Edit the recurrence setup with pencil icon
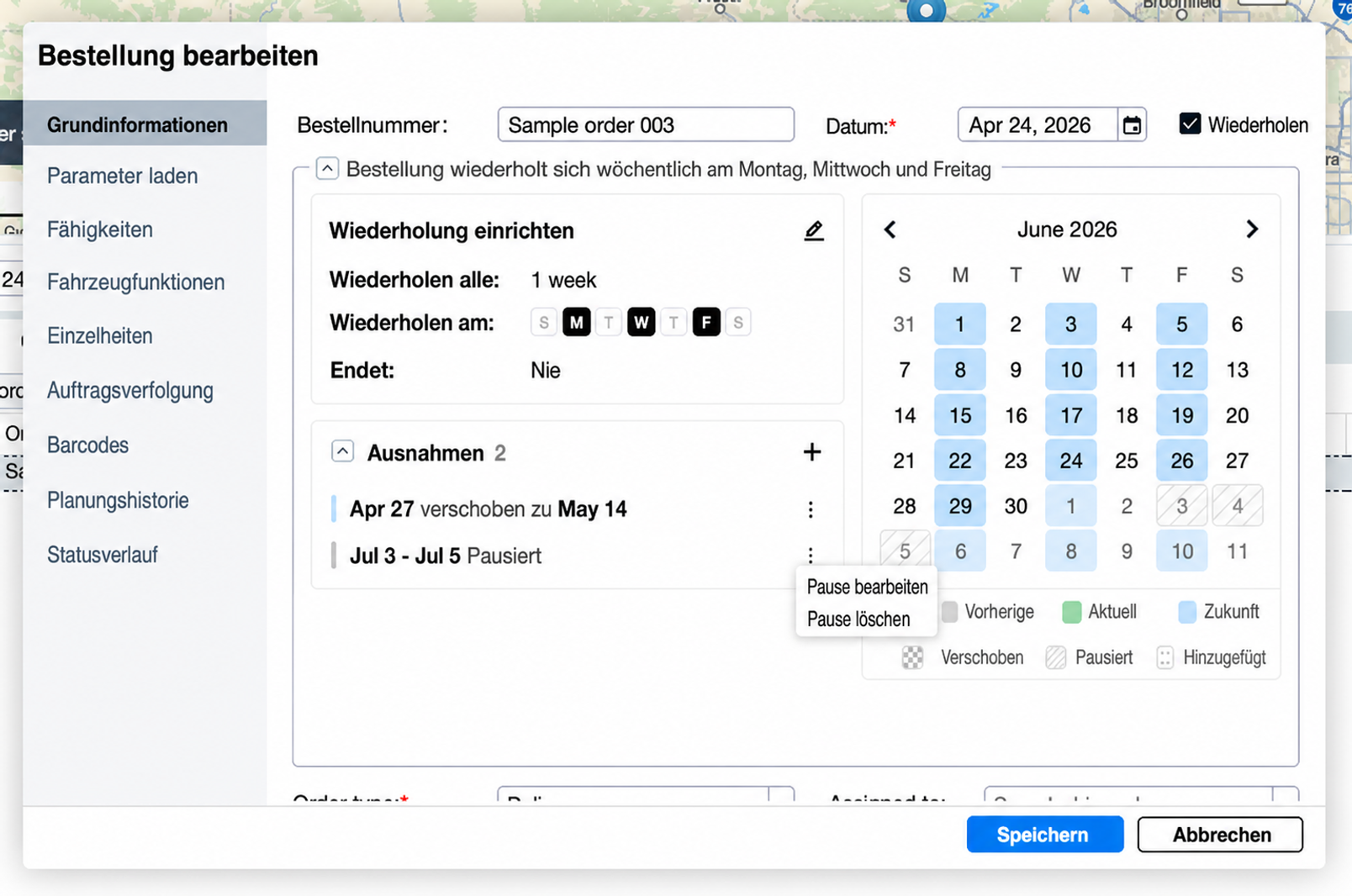This screenshot has width=1352, height=896. tap(814, 230)
